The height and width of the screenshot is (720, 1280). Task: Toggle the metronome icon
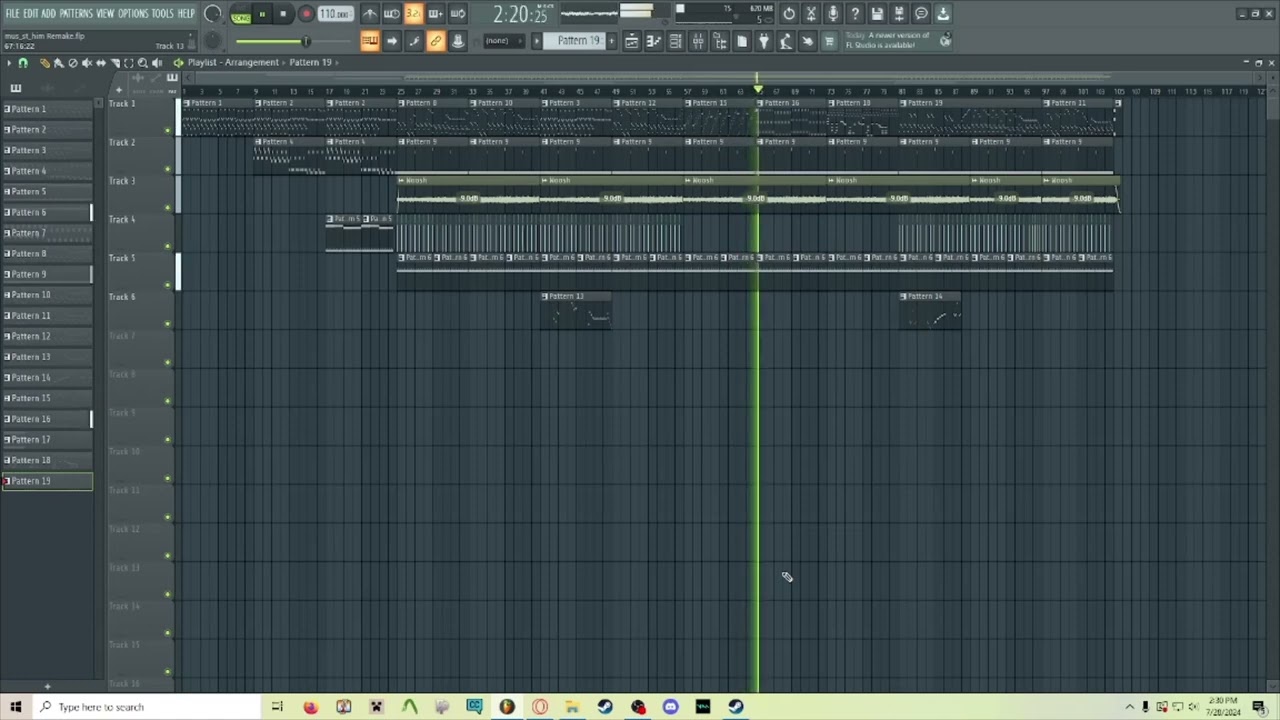pyautogui.click(x=370, y=14)
